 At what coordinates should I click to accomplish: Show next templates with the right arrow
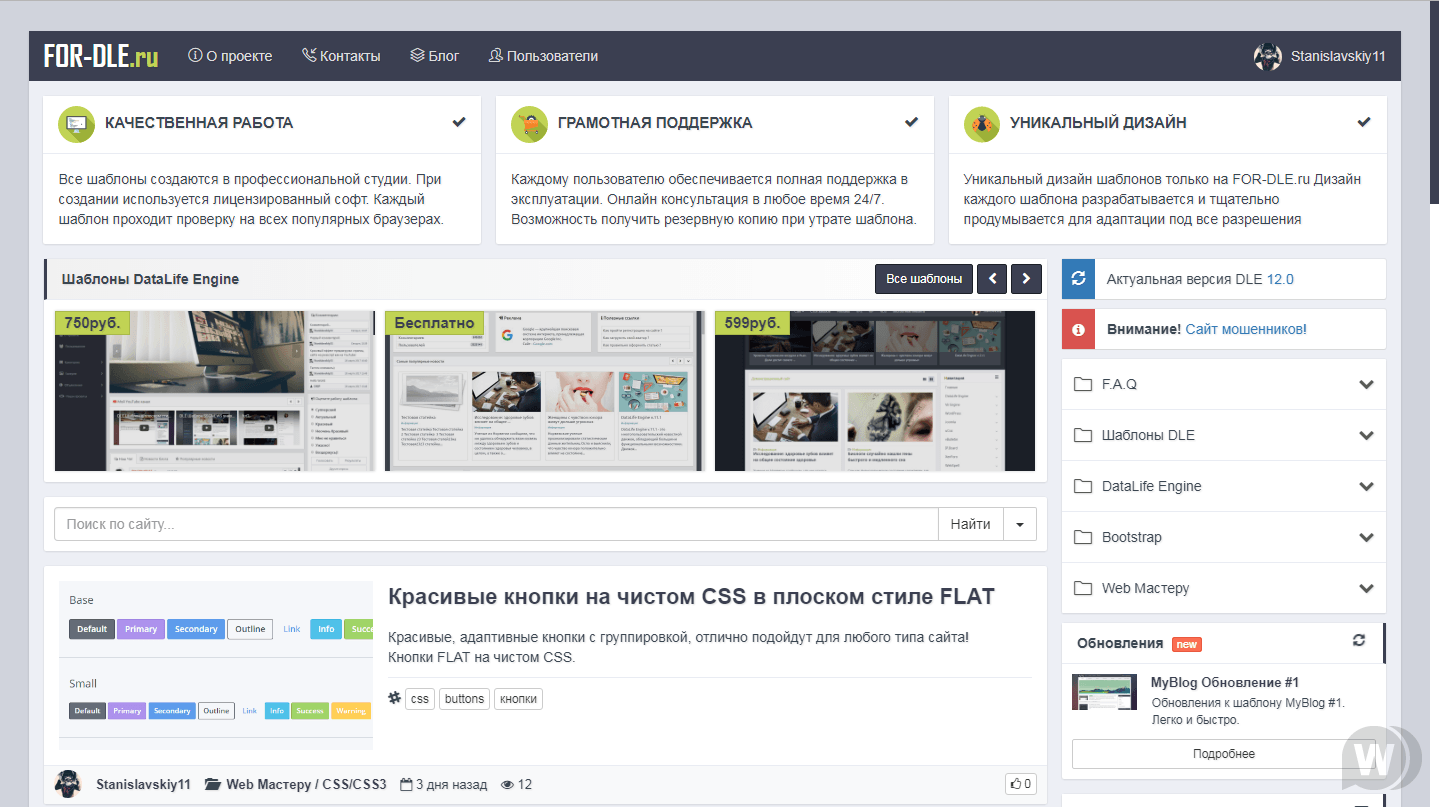tap(1027, 279)
